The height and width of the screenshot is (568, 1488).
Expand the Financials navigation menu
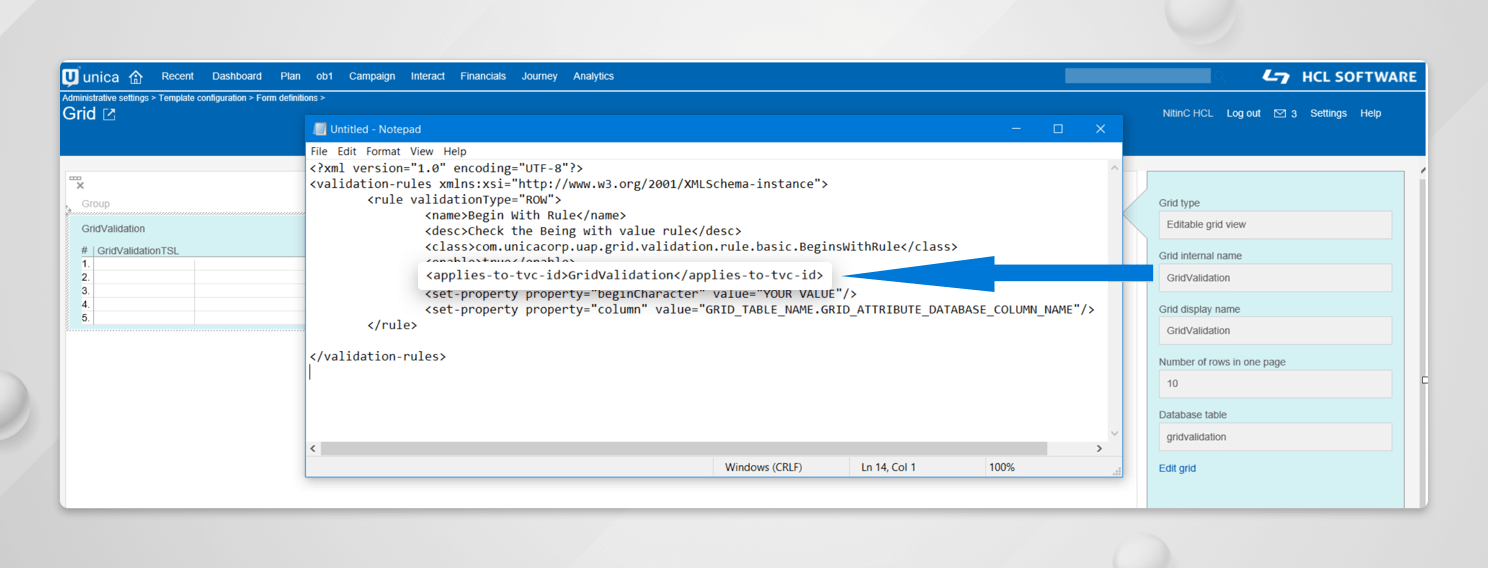(483, 76)
